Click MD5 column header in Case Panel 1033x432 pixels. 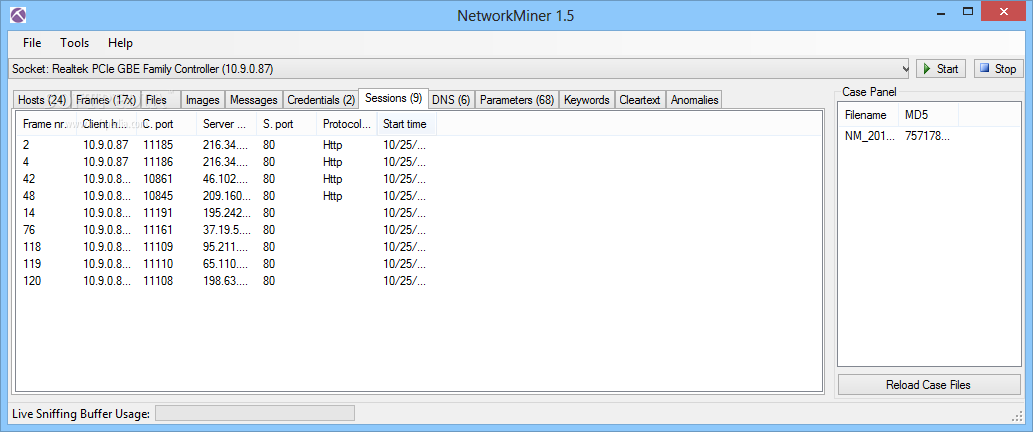[x=928, y=115]
